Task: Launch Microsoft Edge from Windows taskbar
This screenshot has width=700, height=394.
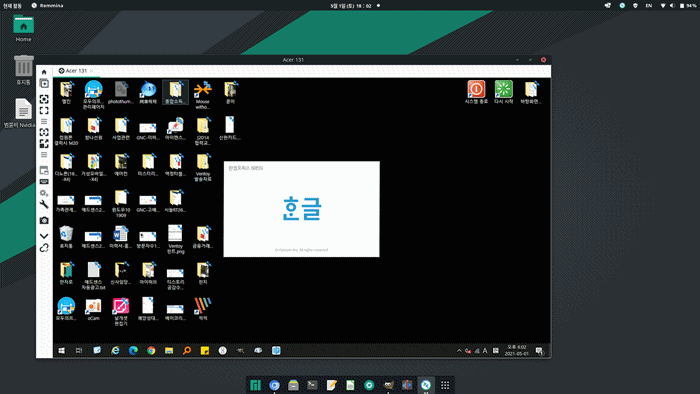Action: pyautogui.click(x=133, y=351)
